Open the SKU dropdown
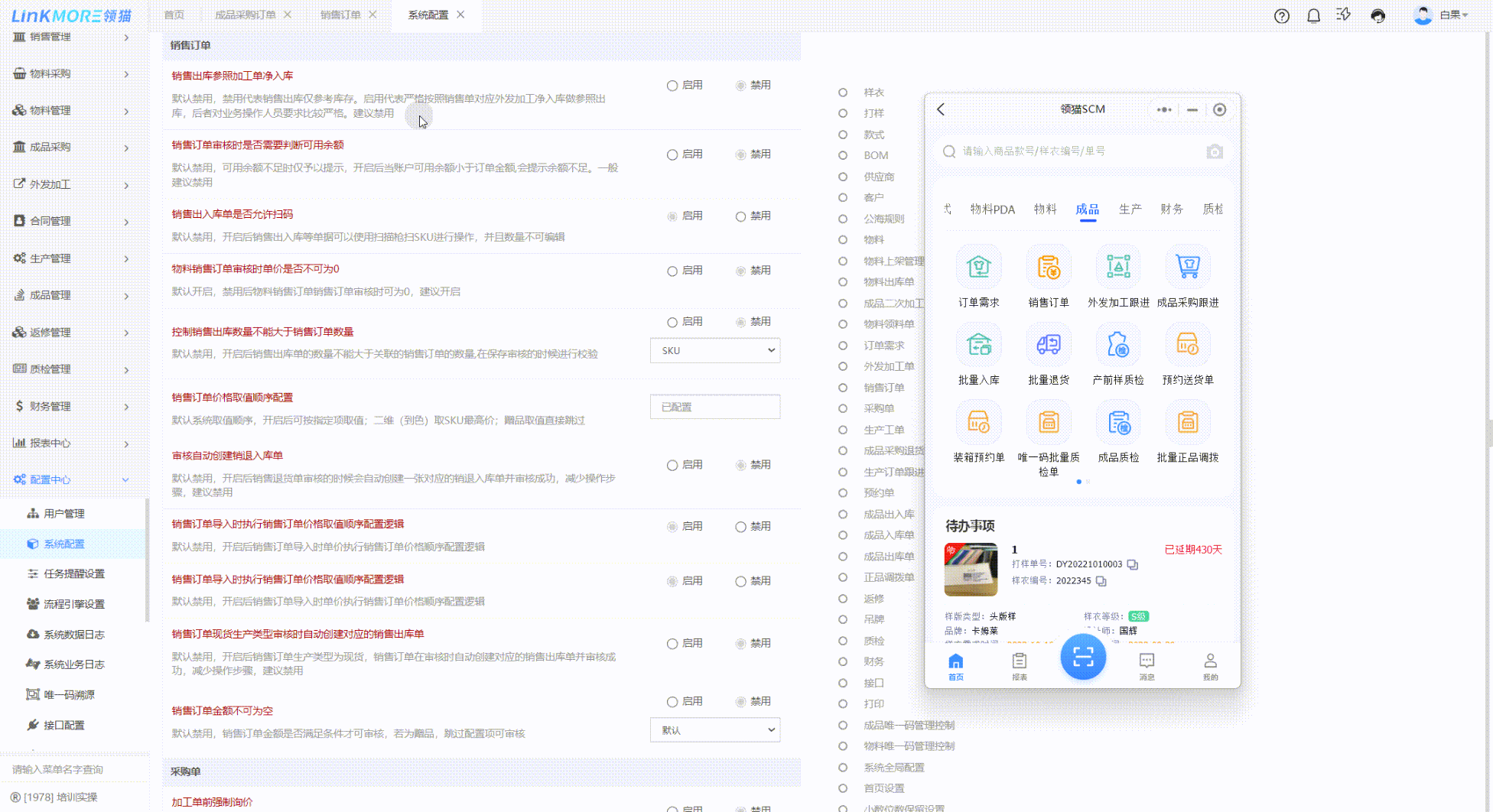The image size is (1493, 812). [x=715, y=350]
